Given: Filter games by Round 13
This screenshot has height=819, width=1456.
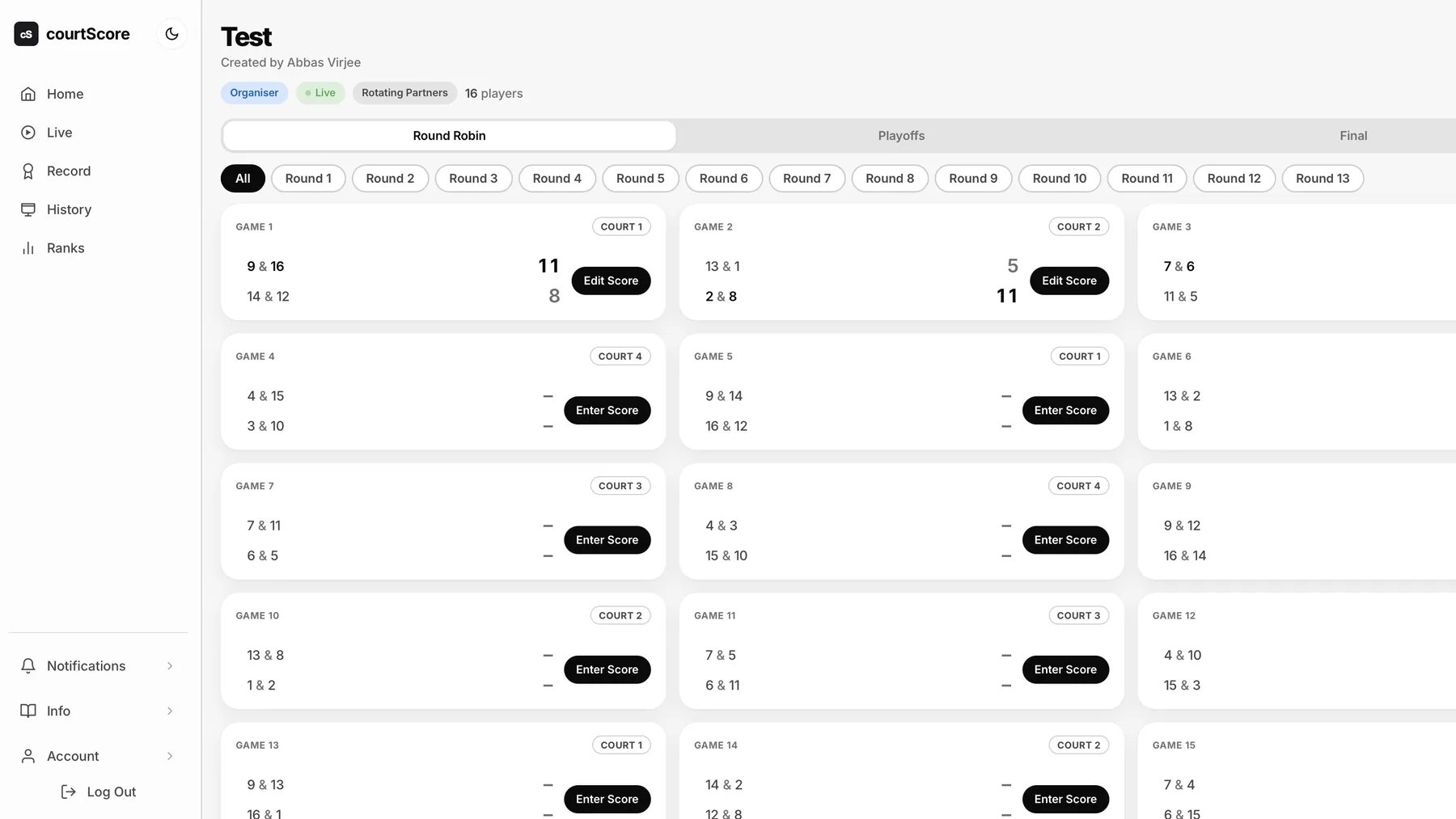Looking at the screenshot, I should tap(1323, 179).
